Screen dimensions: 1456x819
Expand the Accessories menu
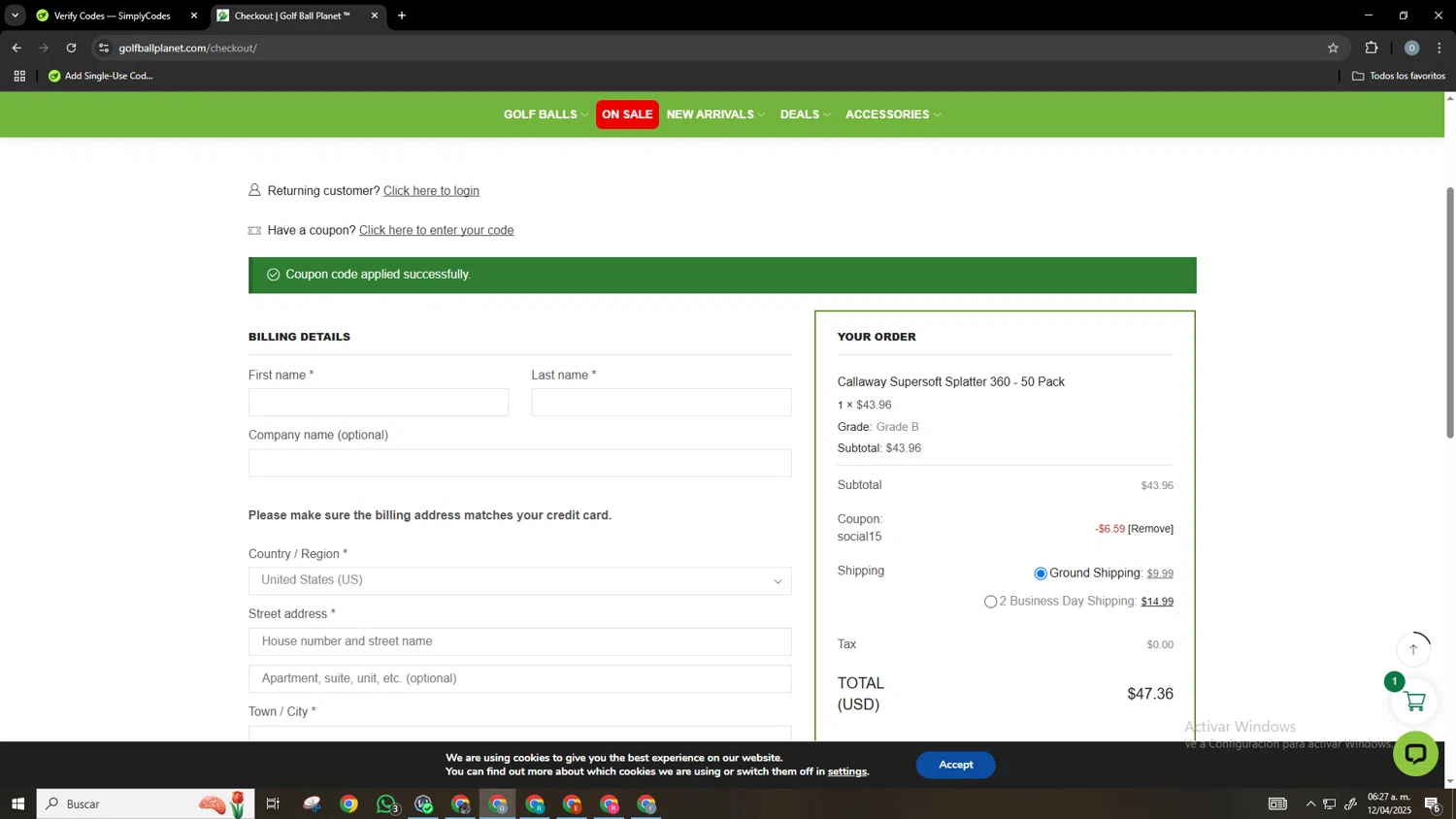click(x=893, y=115)
